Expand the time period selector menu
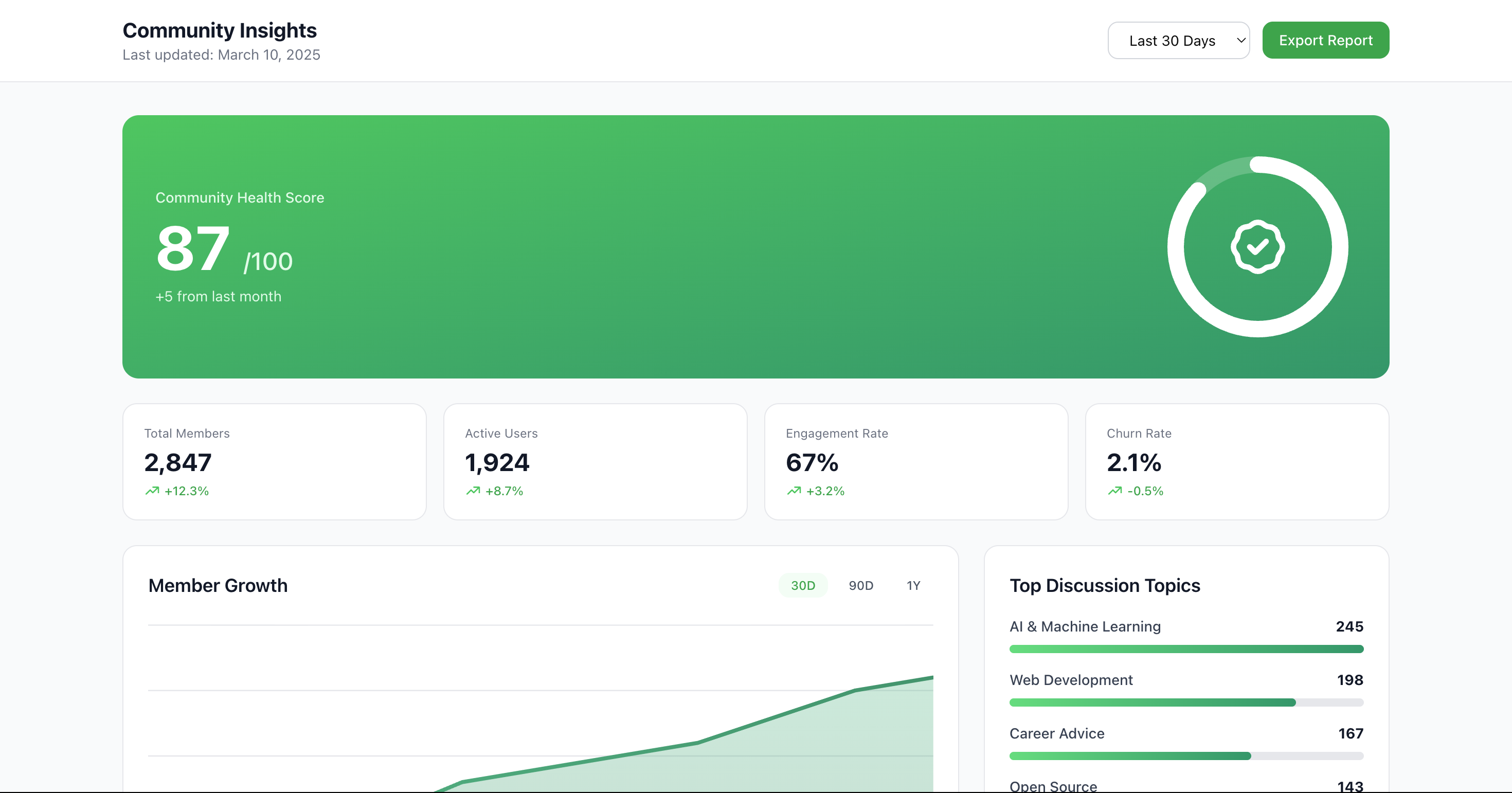The width and height of the screenshot is (1512, 793). pos(1179,40)
